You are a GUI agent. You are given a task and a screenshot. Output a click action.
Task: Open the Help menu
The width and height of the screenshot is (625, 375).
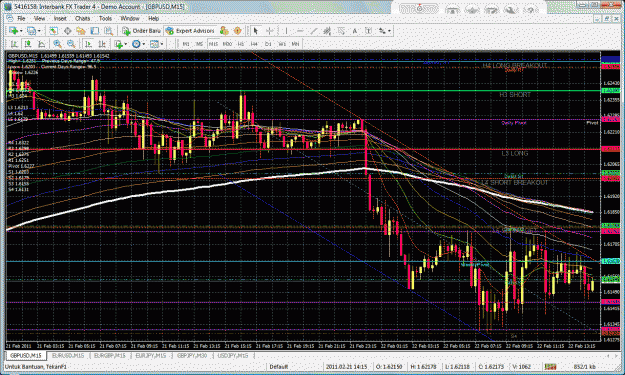click(153, 18)
